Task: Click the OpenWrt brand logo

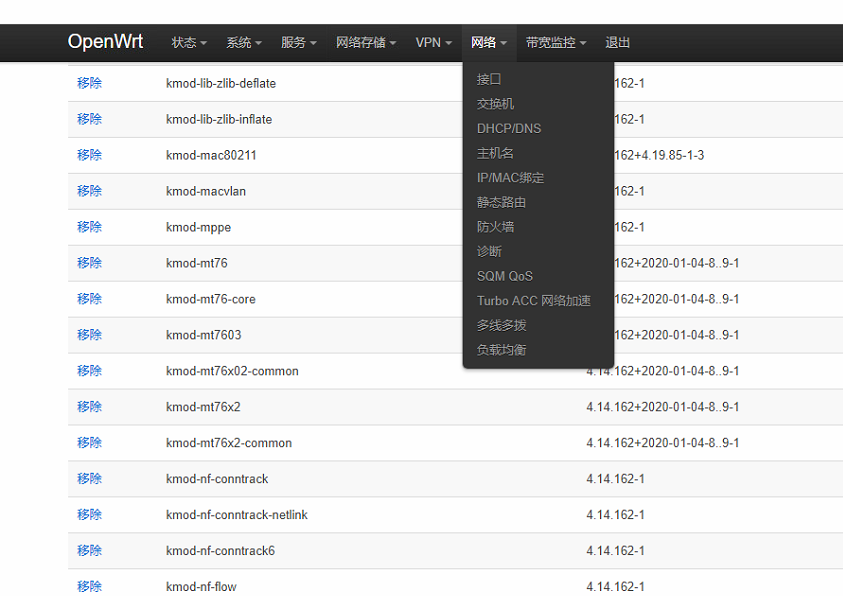Action: pos(105,42)
